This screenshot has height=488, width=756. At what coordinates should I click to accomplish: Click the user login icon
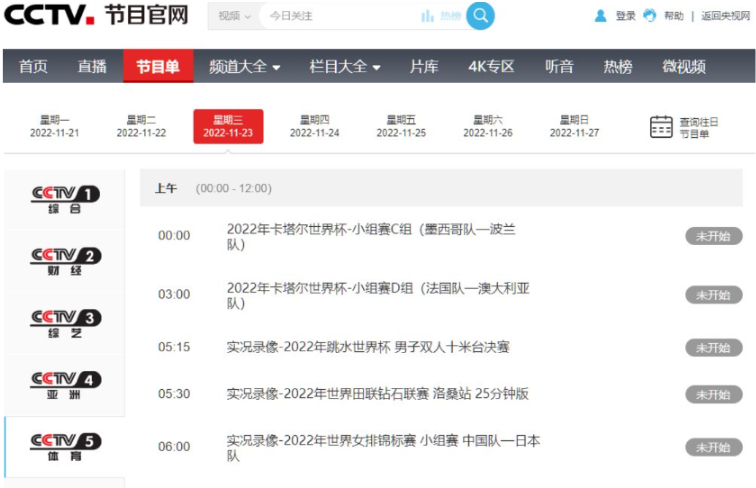point(601,16)
